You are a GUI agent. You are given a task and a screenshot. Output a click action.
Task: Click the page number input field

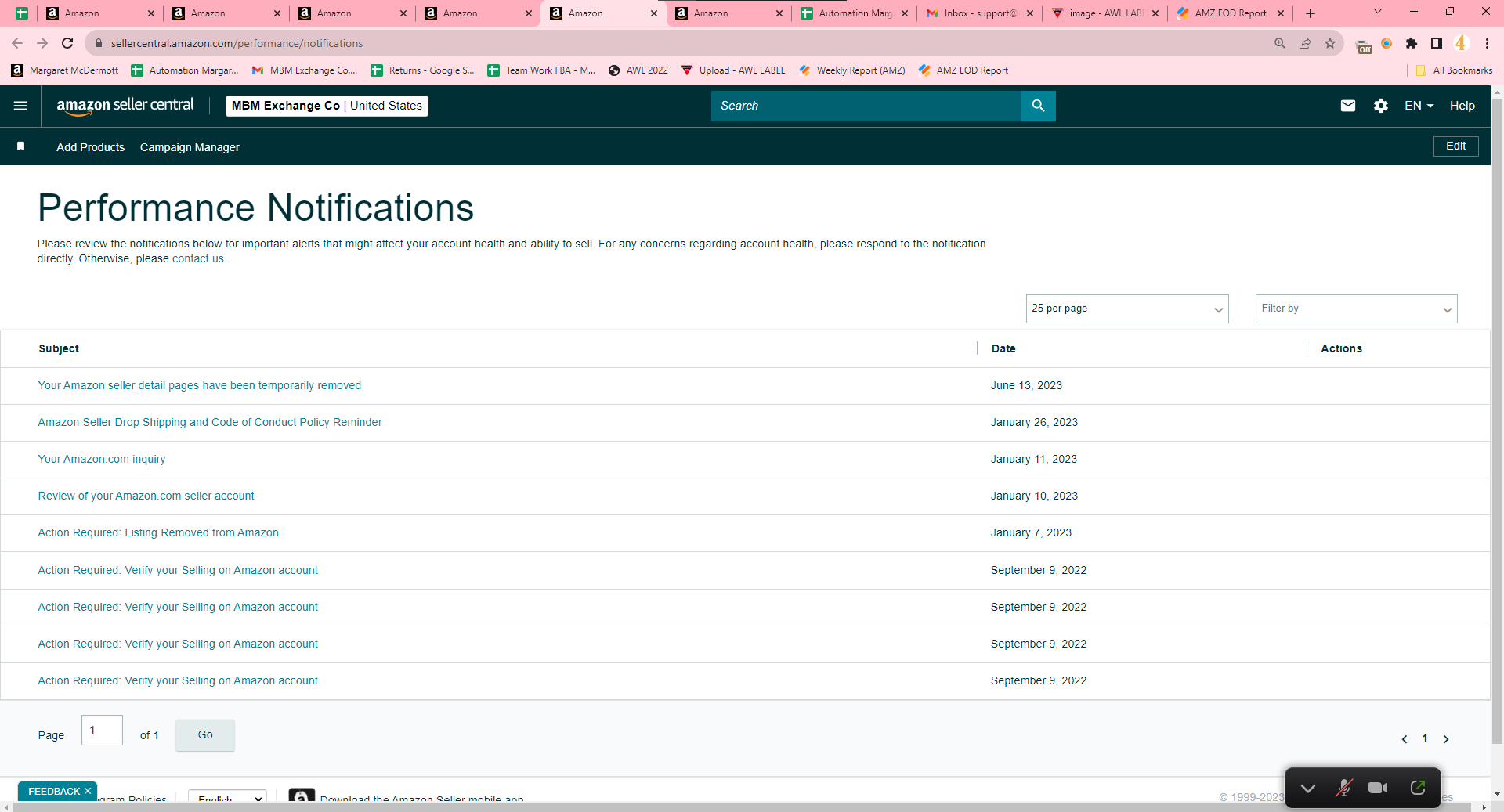102,731
